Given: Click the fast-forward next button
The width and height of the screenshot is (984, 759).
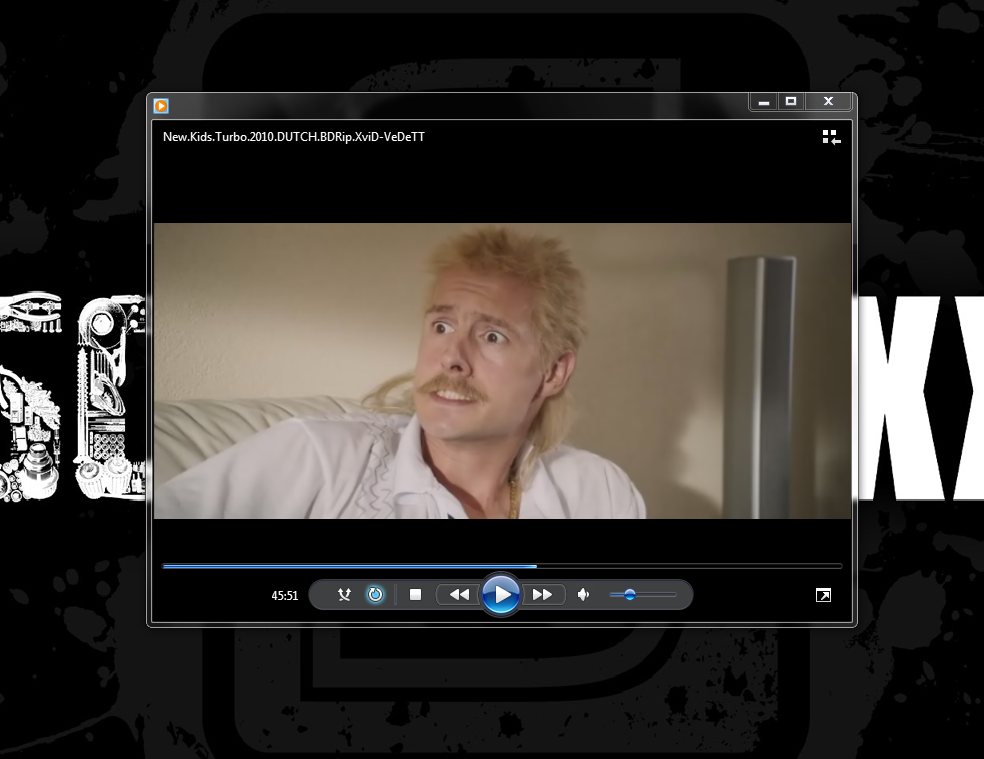Looking at the screenshot, I should pyautogui.click(x=543, y=595).
